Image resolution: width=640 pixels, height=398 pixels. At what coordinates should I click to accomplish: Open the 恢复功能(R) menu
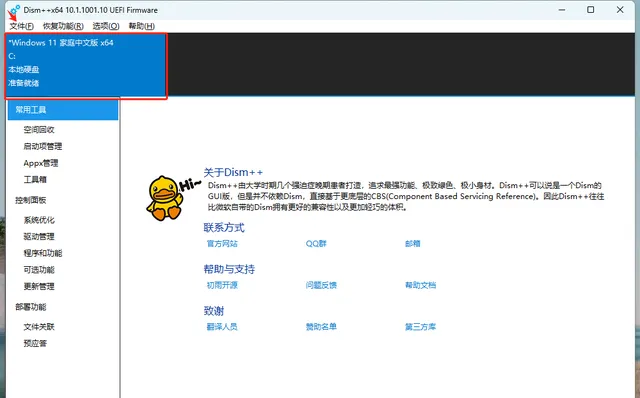point(63,26)
